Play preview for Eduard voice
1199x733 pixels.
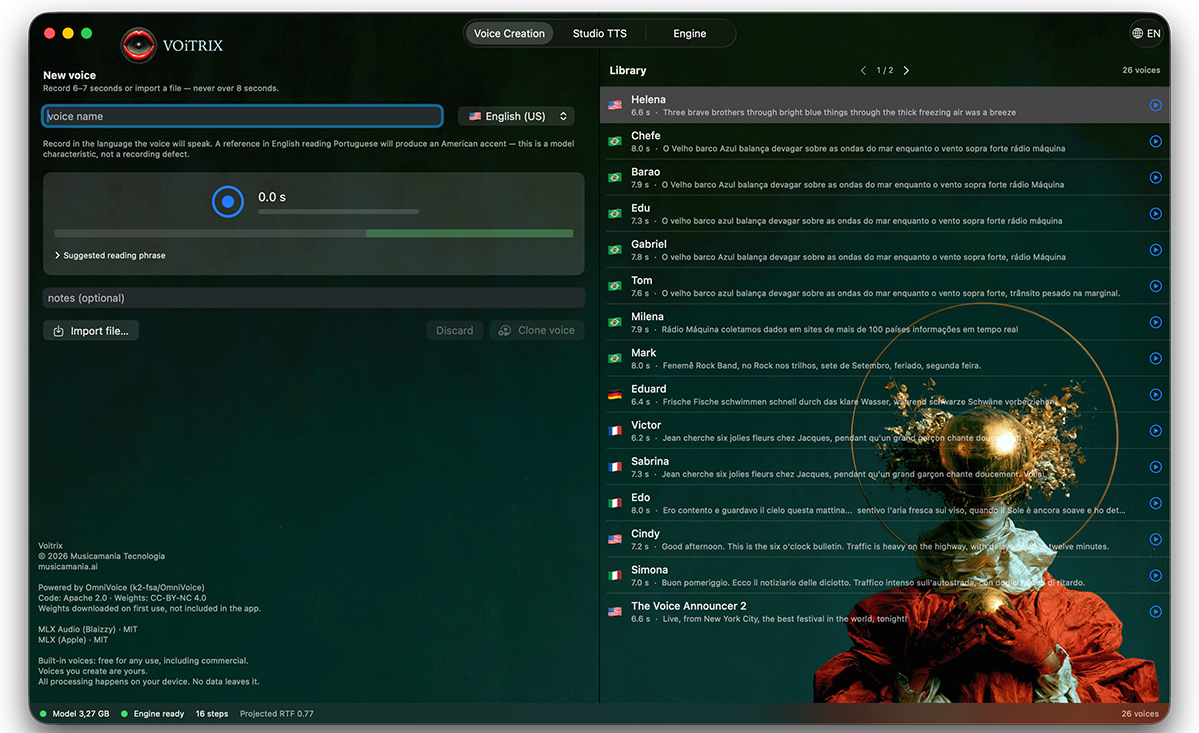(x=1155, y=394)
